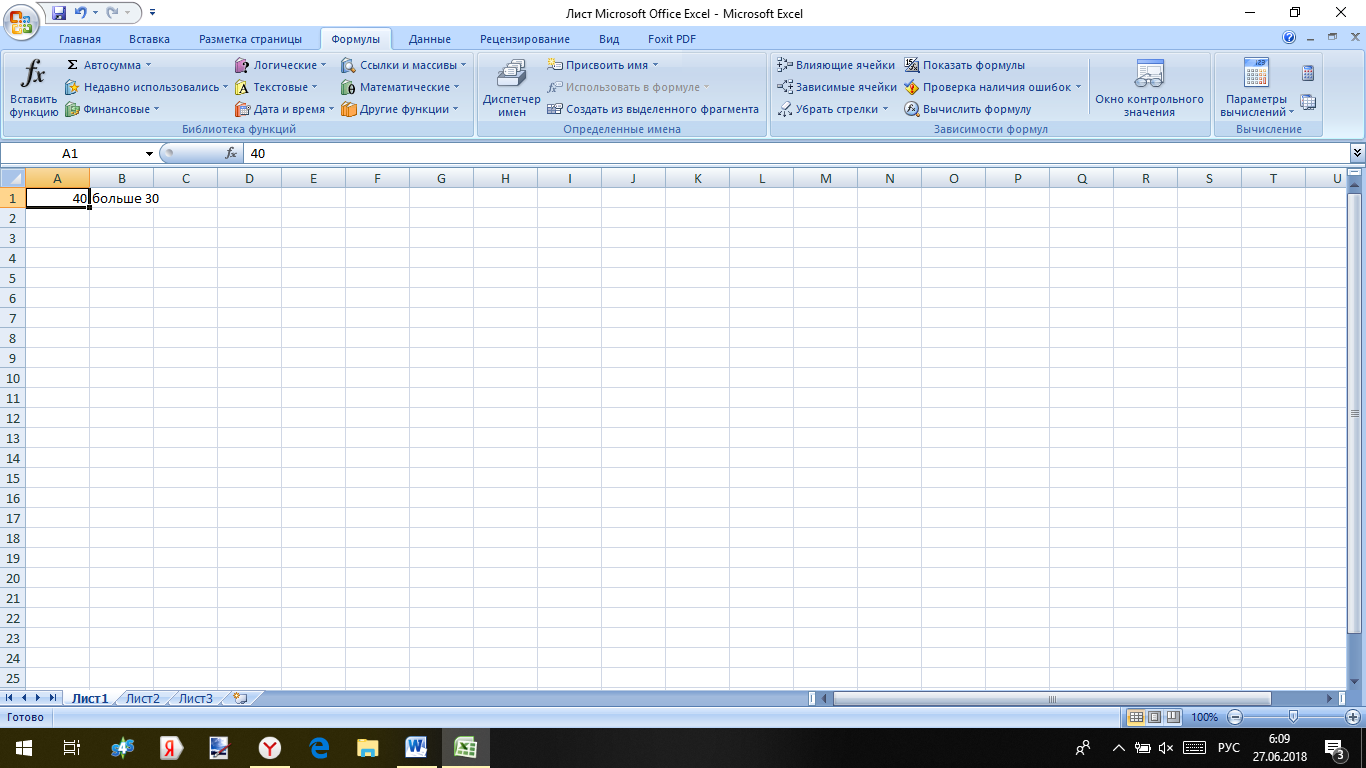The width and height of the screenshot is (1366, 768).
Task: Open Окно контрольного значения watch window
Action: click(x=1149, y=88)
